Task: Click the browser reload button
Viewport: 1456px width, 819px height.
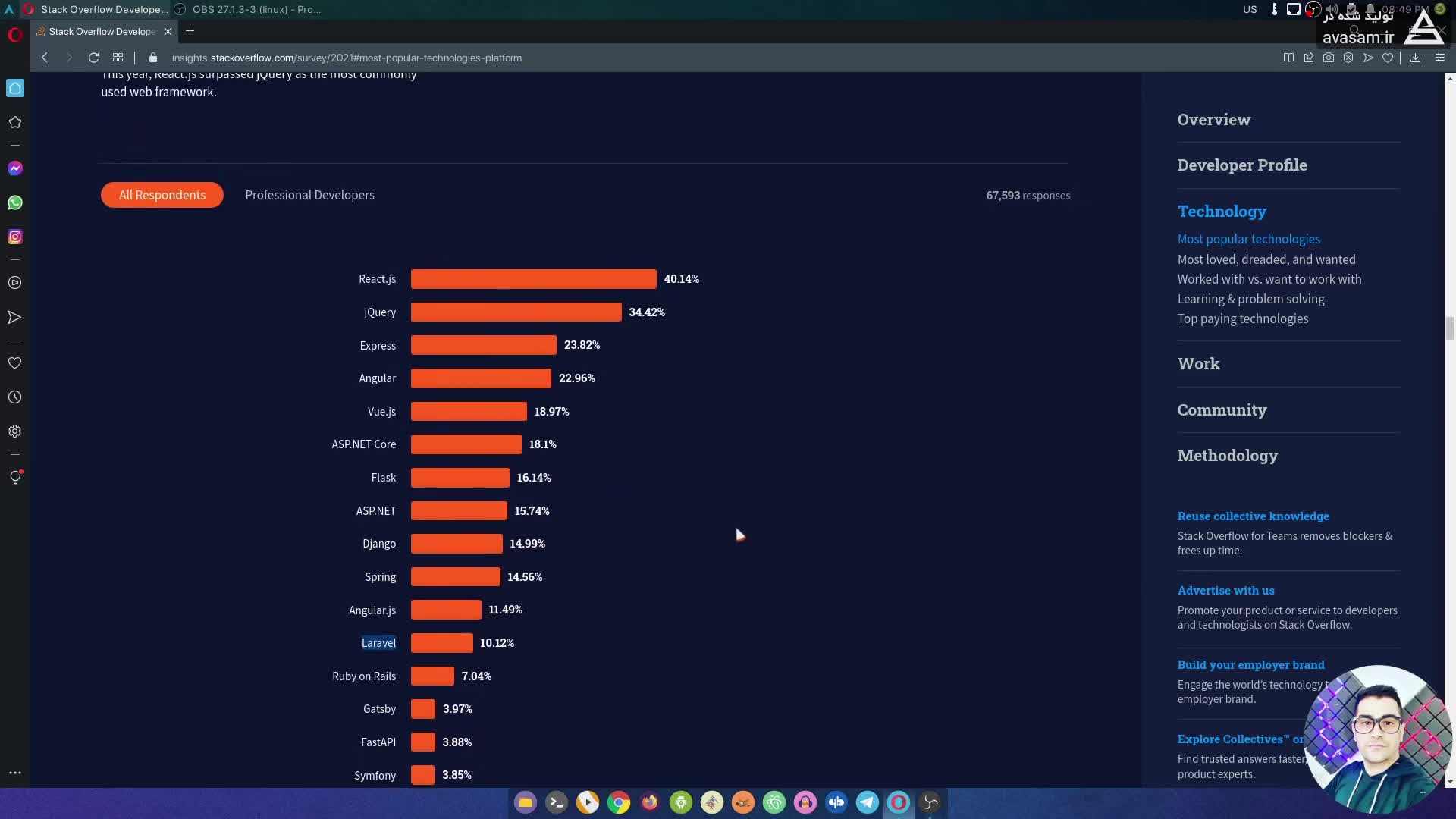Action: pos(93,58)
